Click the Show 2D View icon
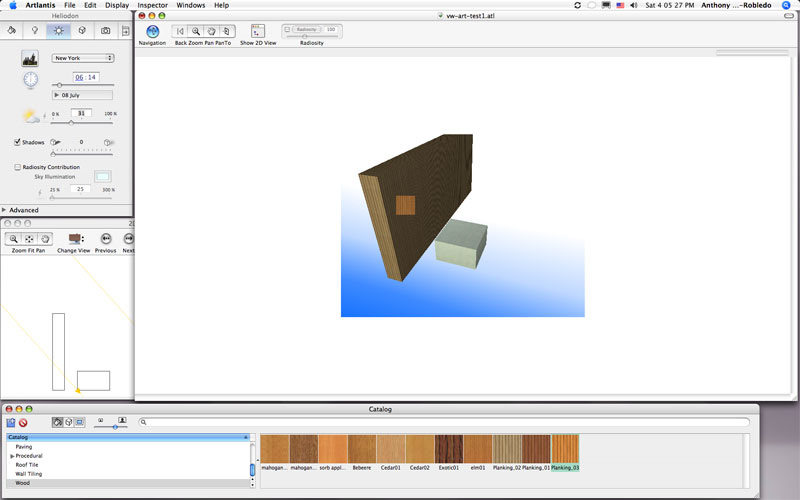 (x=257, y=31)
